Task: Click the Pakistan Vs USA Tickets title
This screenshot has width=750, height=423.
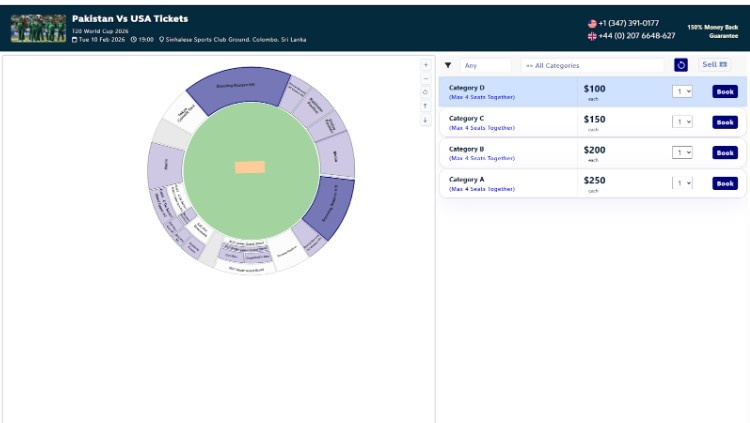Action: click(x=130, y=19)
